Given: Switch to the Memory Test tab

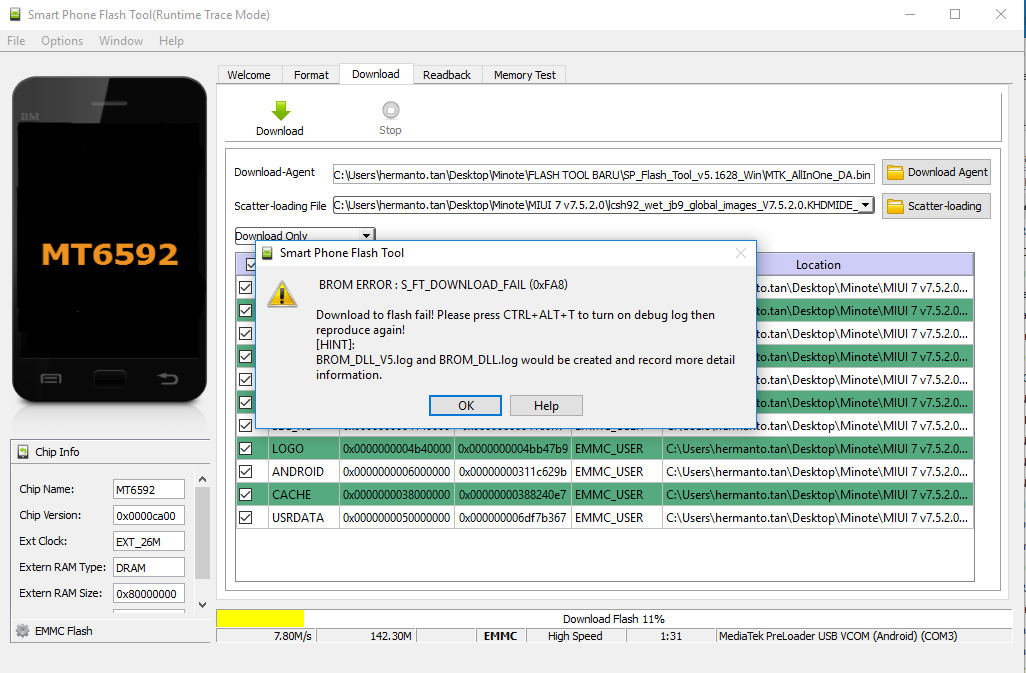Looking at the screenshot, I should click(525, 75).
